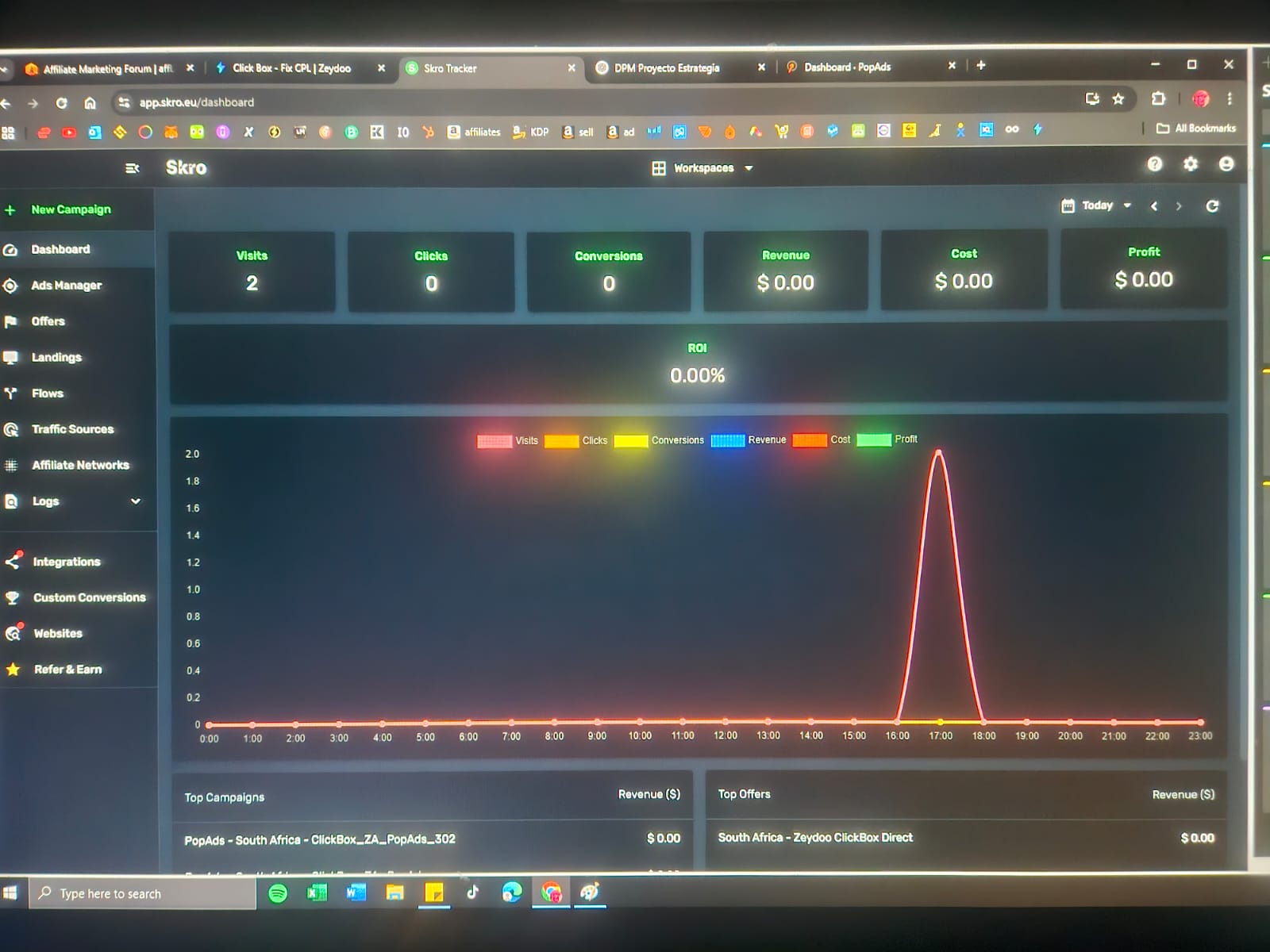Click the Chrome reload page icon
Screen dimensions: 1270x952
[61, 103]
